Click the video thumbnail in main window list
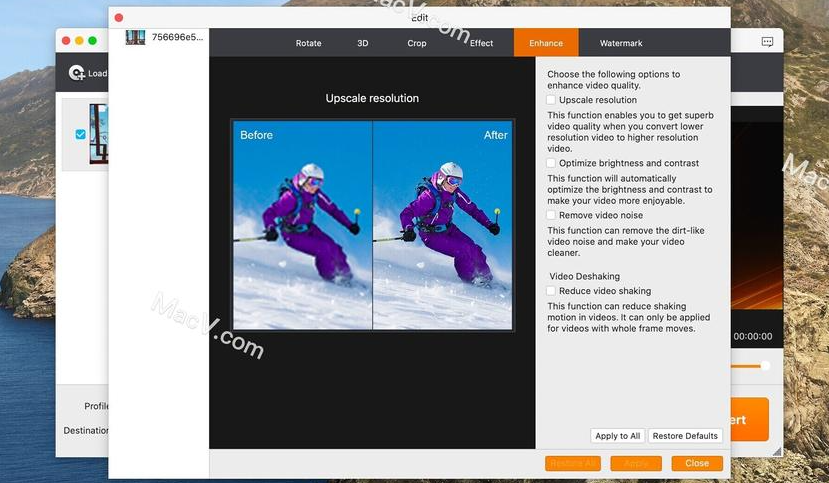This screenshot has height=483, width=829. coord(99,134)
